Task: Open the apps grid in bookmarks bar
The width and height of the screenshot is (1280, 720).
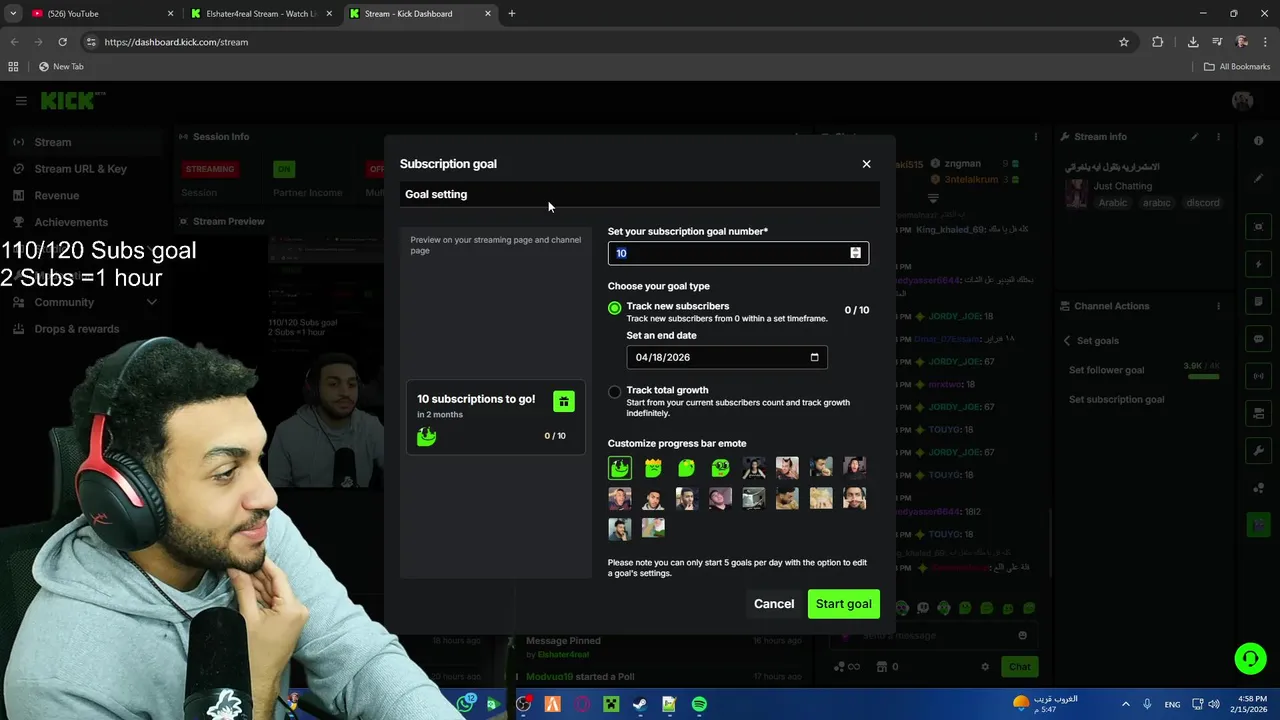Action: click(13, 67)
